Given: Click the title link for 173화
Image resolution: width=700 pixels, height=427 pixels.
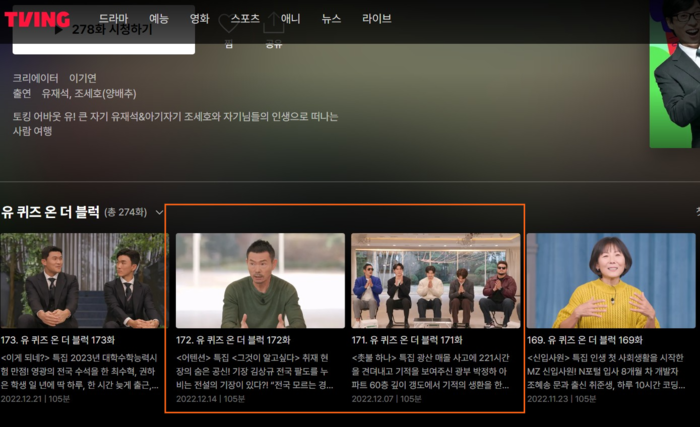Looking at the screenshot, I should pyautogui.click(x=59, y=340).
